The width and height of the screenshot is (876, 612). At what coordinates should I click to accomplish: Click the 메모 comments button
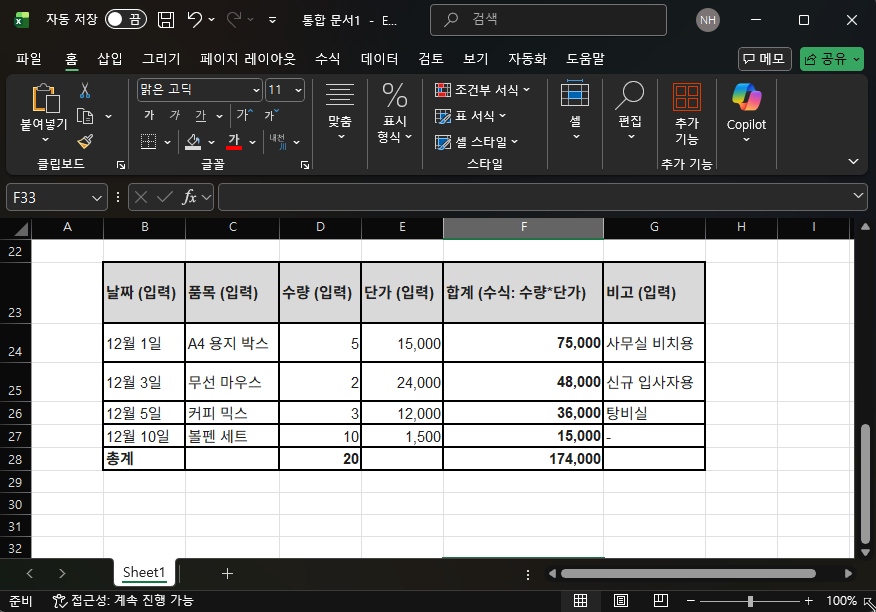point(763,58)
